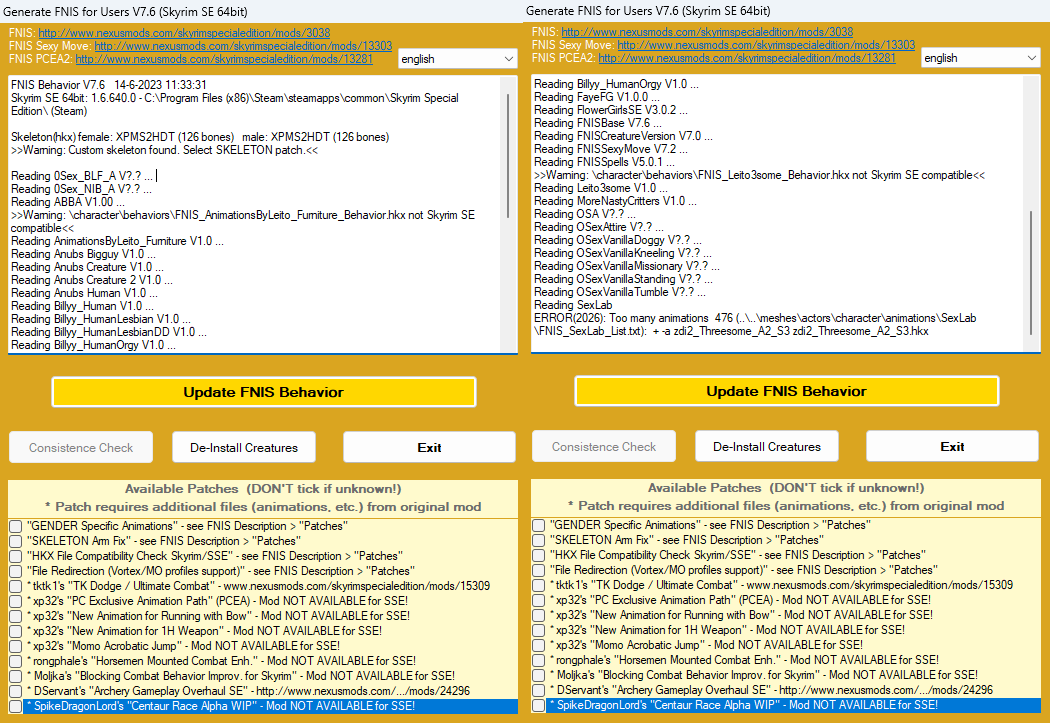The width and height of the screenshot is (1050, 723).
Task: Tick SKELETON Arm Fix checkbox, right window
Action: pyautogui.click(x=539, y=540)
